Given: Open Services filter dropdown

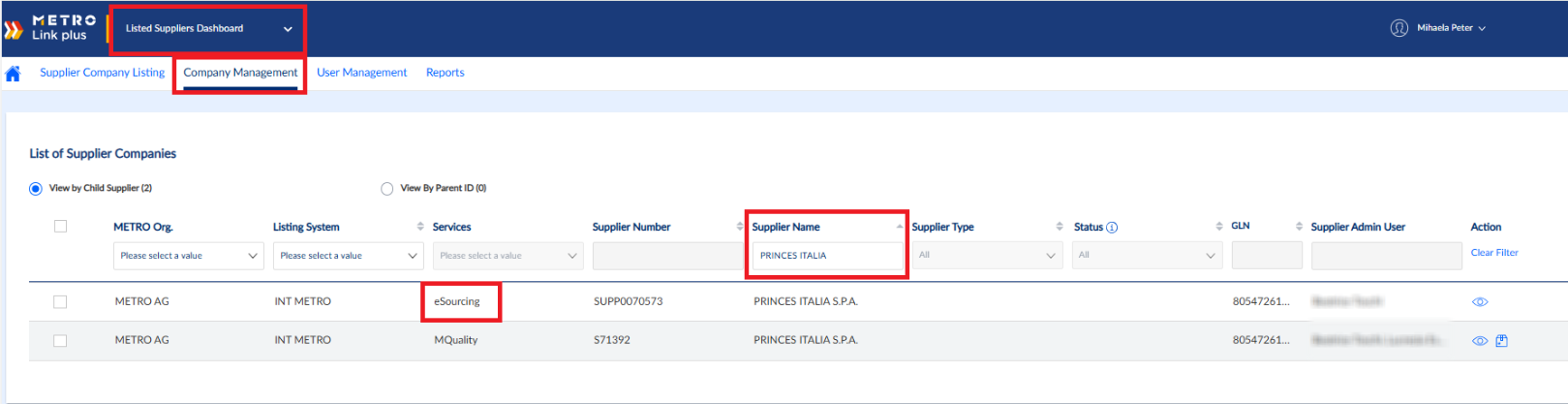Looking at the screenshot, I should click(507, 256).
